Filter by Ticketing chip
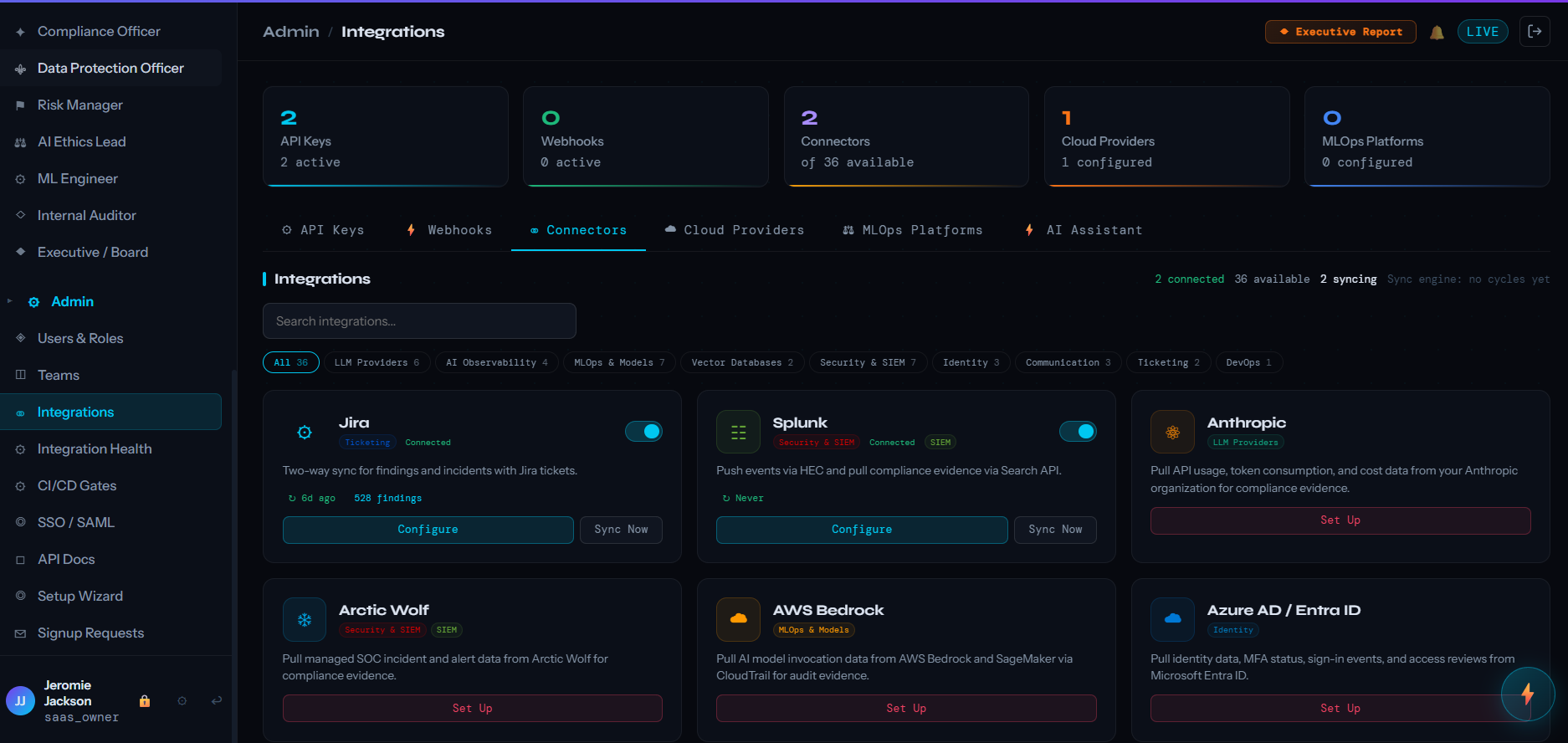Screen dimensions: 1568x743 coord(1168,362)
